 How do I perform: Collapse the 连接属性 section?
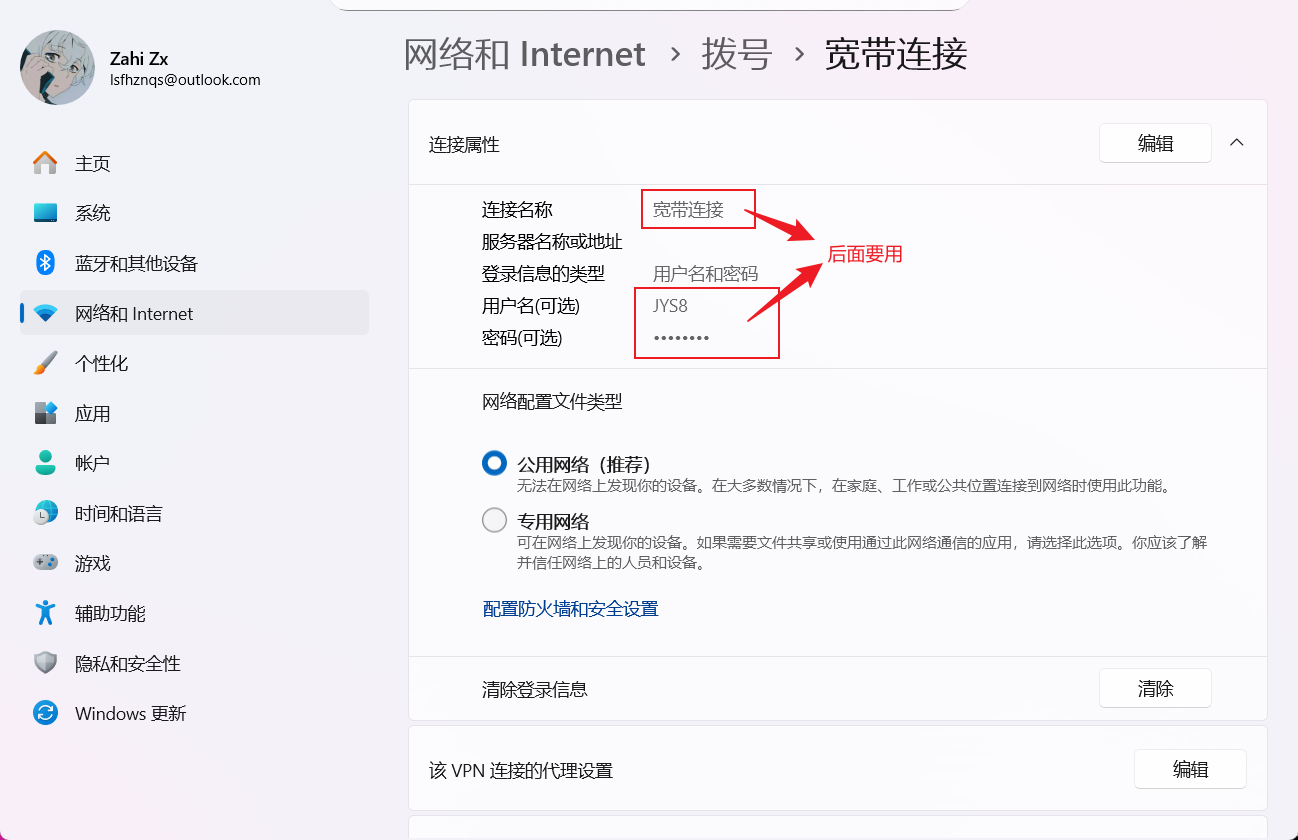point(1237,142)
